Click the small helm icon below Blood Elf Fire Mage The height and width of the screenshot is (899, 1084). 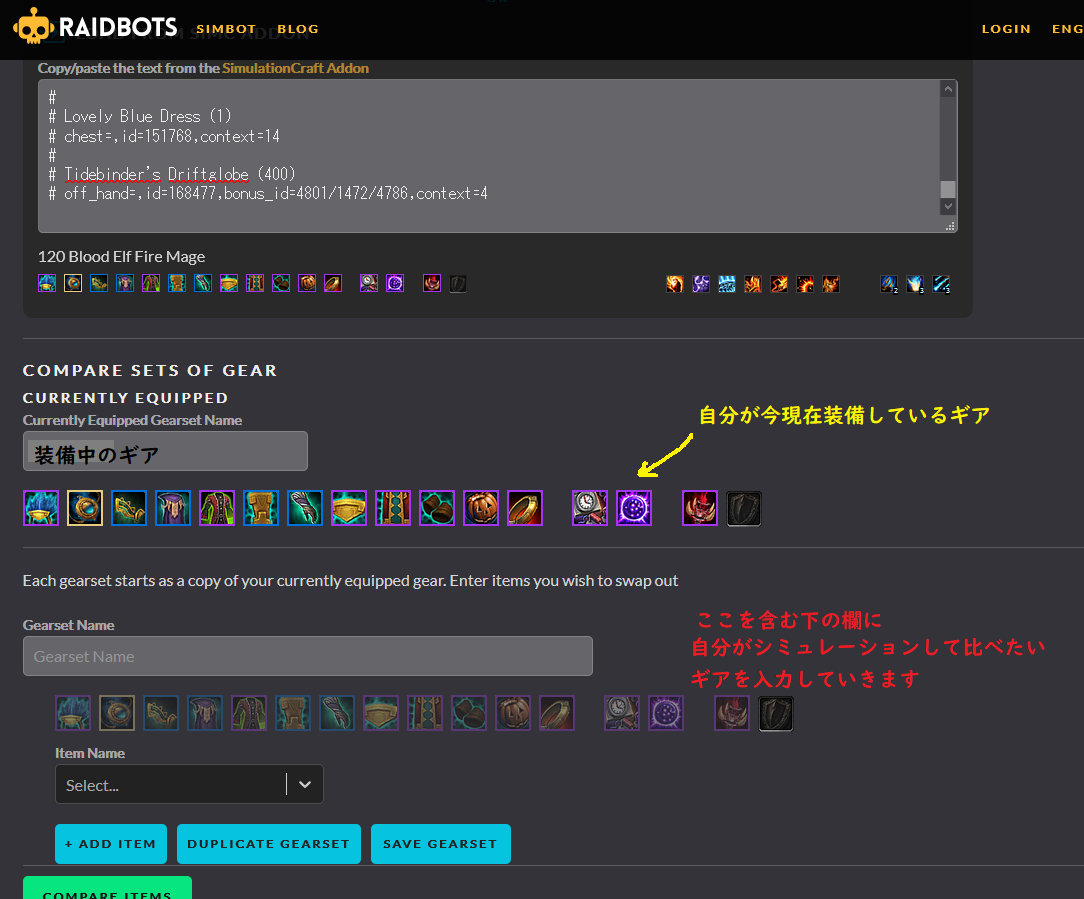(x=47, y=283)
